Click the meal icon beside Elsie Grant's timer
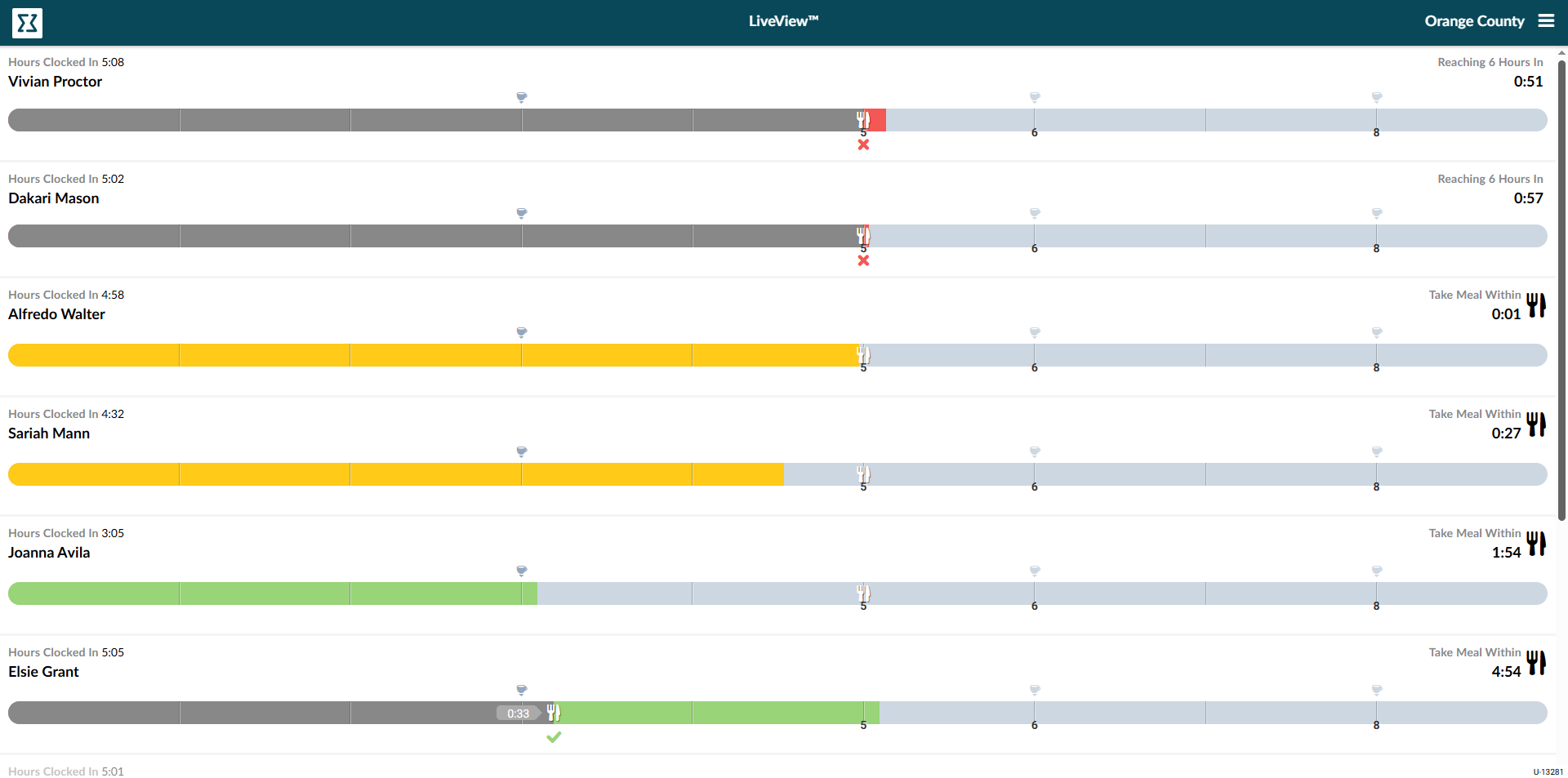Image resolution: width=1568 pixels, height=778 pixels. click(x=1536, y=663)
